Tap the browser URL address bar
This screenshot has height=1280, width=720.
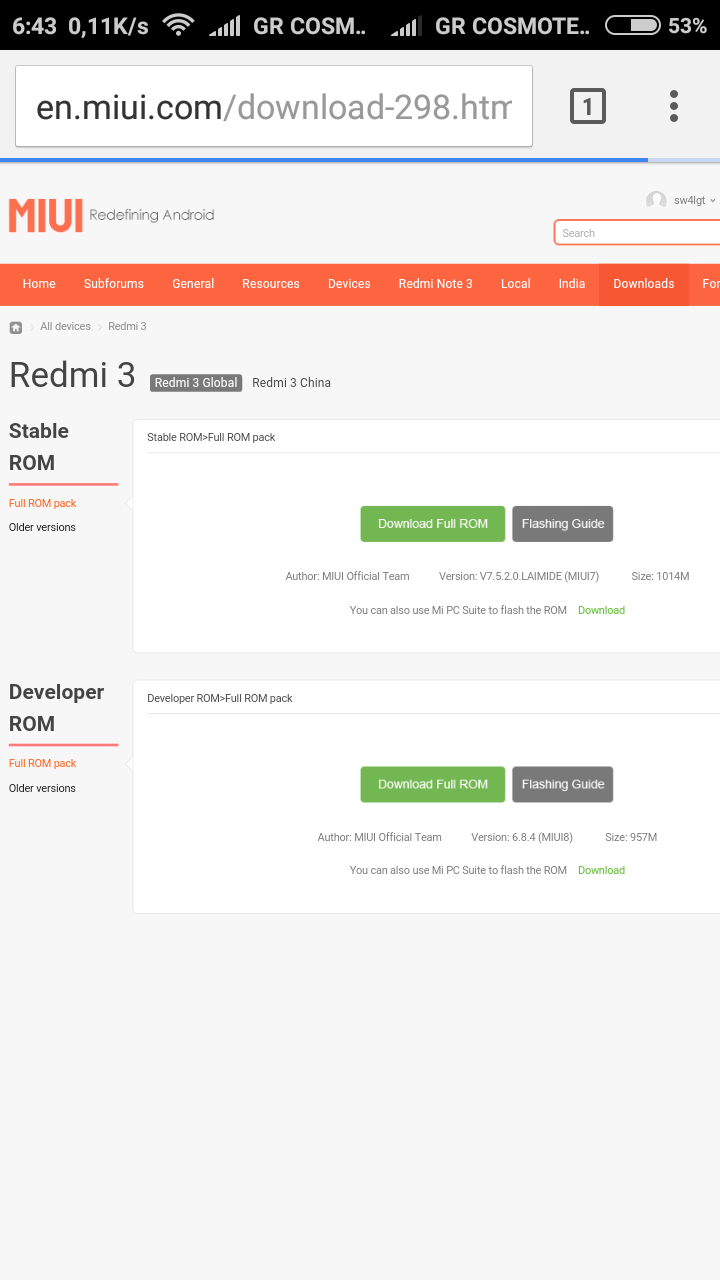pos(273,106)
